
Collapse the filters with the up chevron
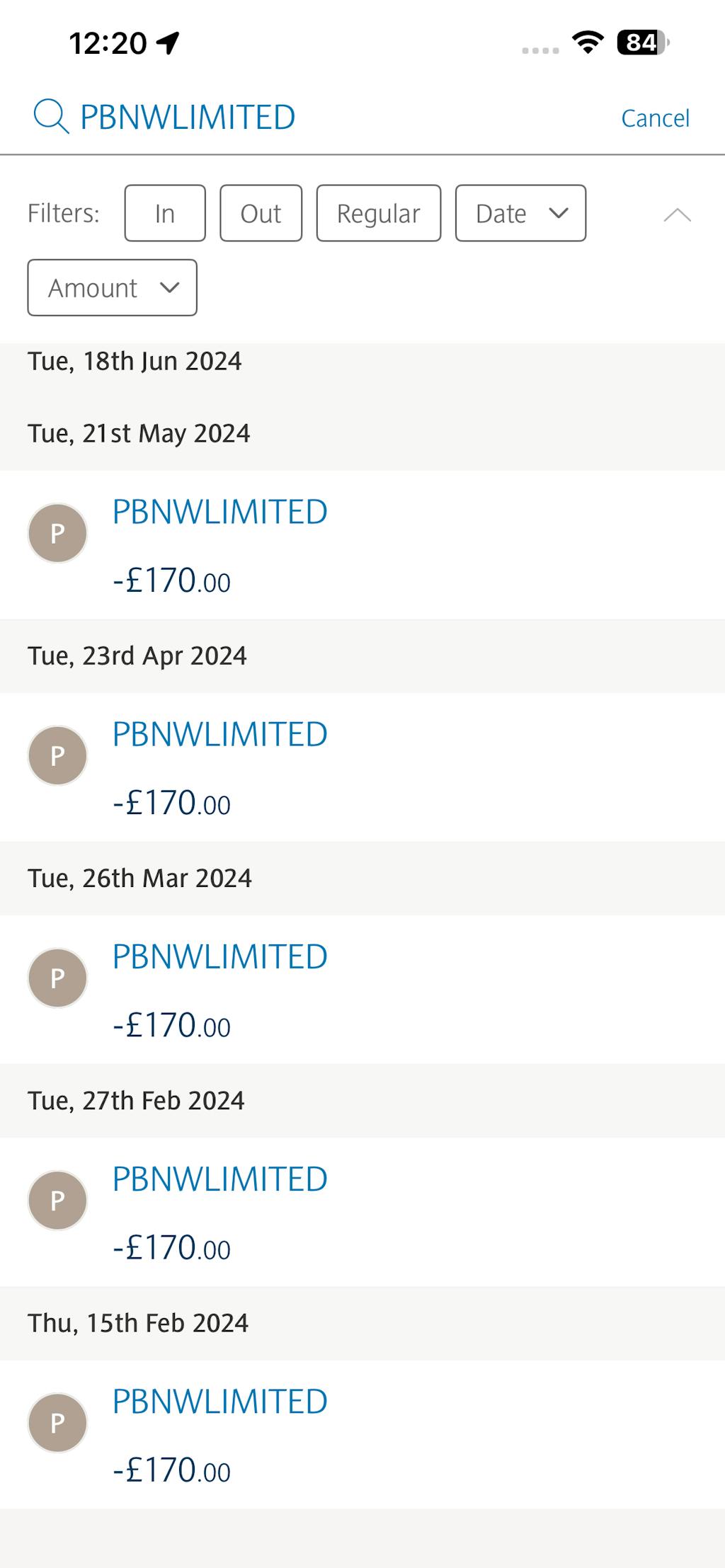tap(677, 214)
